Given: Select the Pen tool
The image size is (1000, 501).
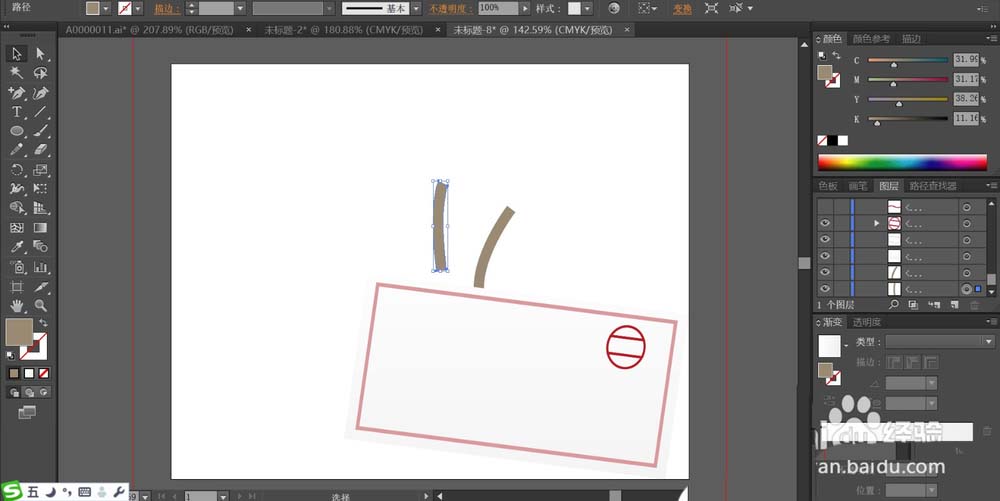Looking at the screenshot, I should click(x=17, y=93).
